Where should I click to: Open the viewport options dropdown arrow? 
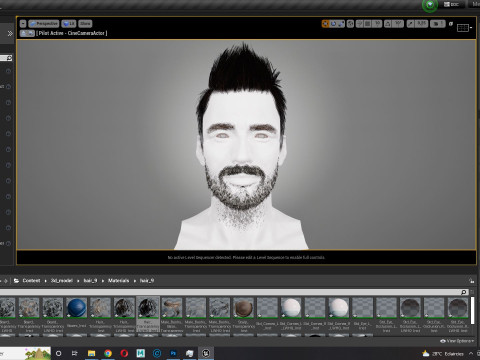click(x=23, y=24)
